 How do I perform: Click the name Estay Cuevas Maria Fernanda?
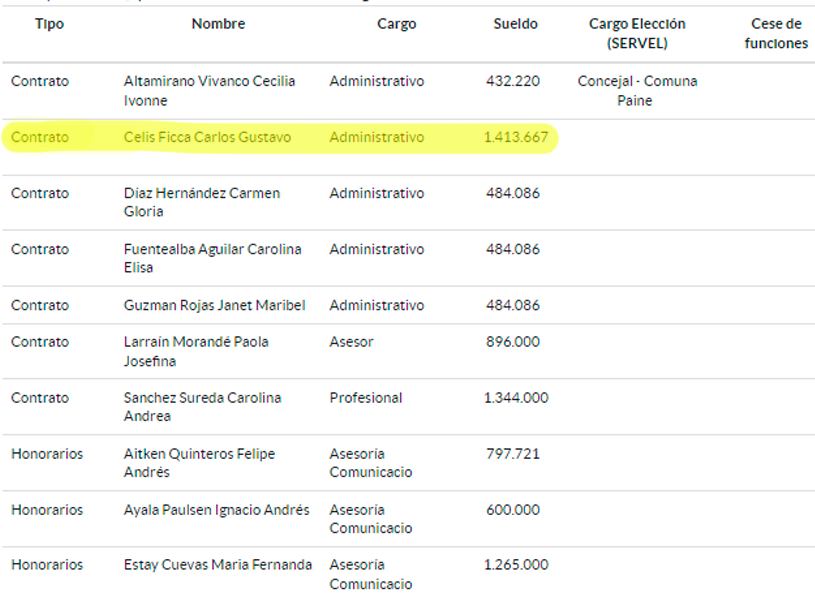(x=217, y=565)
